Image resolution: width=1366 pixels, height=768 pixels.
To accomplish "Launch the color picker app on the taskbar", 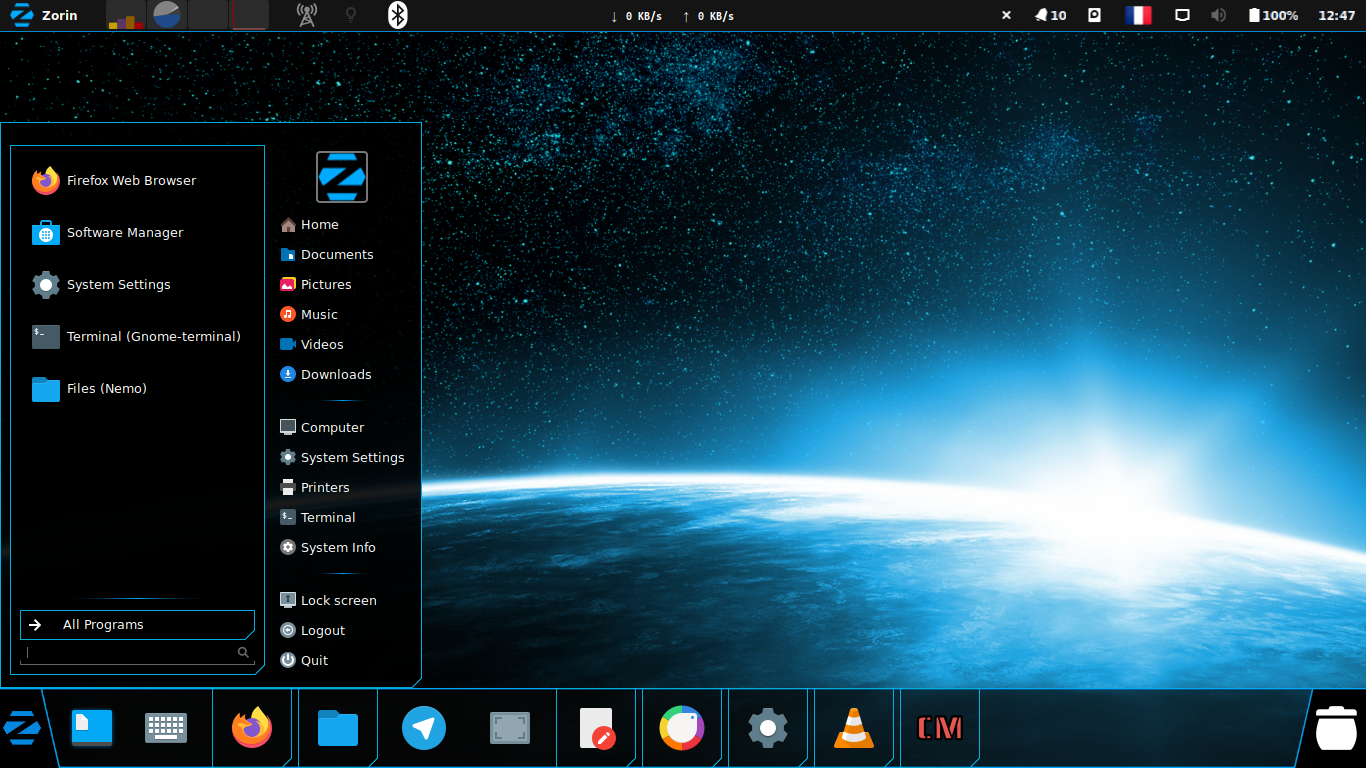I will 682,728.
